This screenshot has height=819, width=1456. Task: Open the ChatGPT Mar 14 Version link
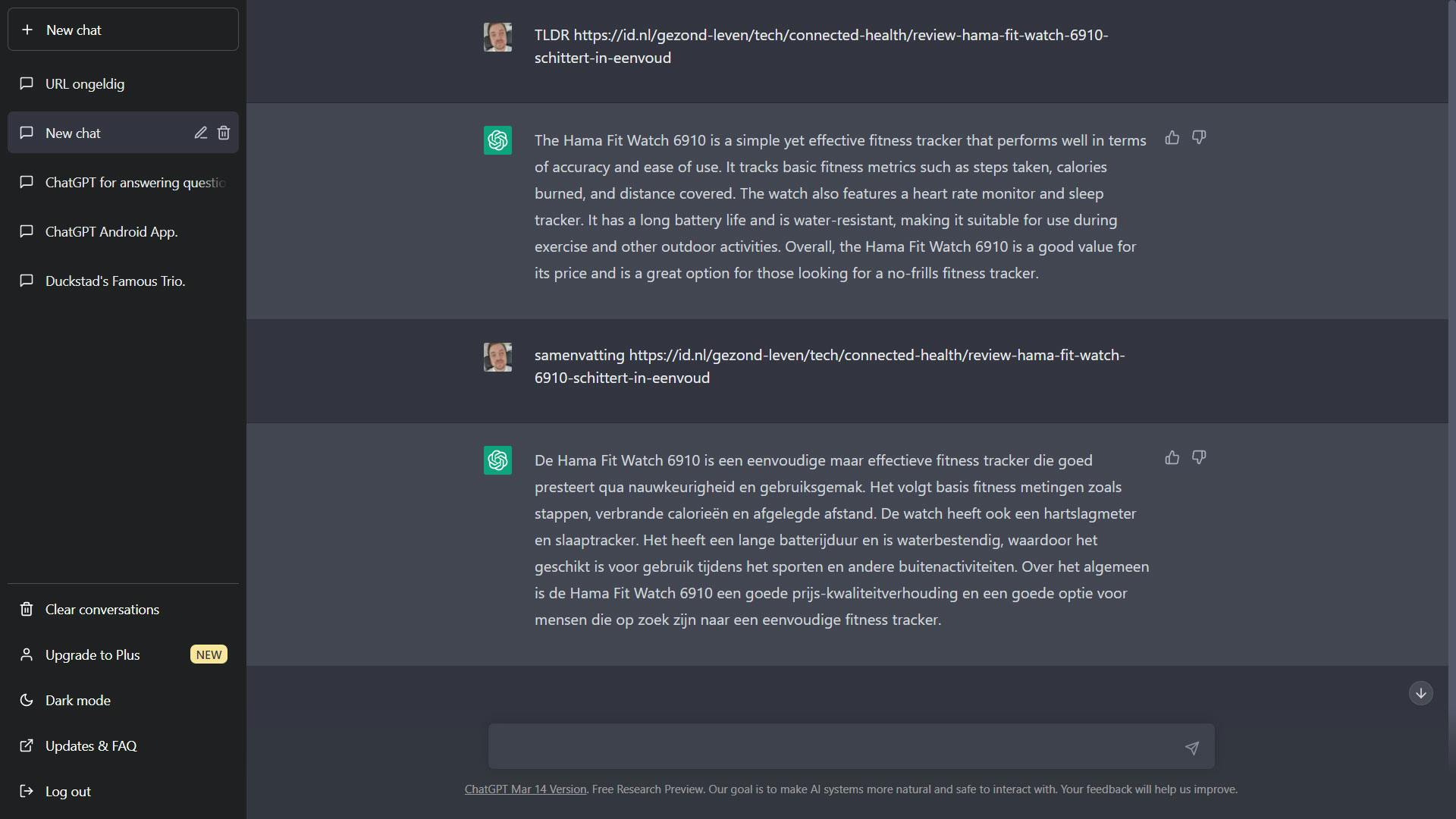[x=525, y=789]
